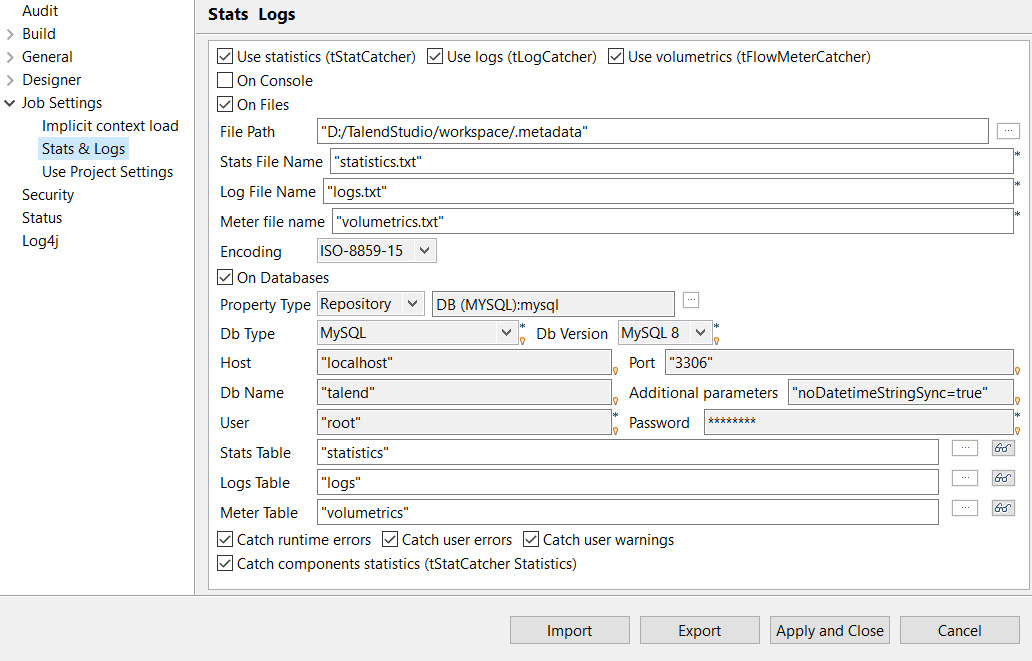This screenshot has width=1032, height=661.
Task: Click the ellipsis button beside Logs Table
Action: pos(965,478)
